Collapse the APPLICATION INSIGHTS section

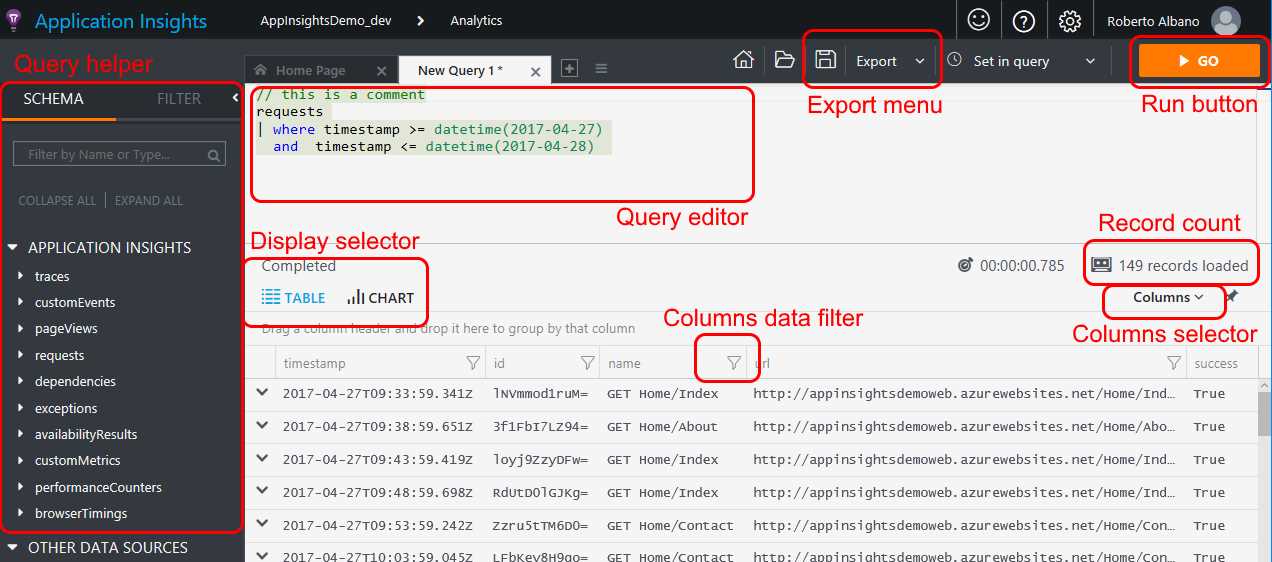click(14, 247)
